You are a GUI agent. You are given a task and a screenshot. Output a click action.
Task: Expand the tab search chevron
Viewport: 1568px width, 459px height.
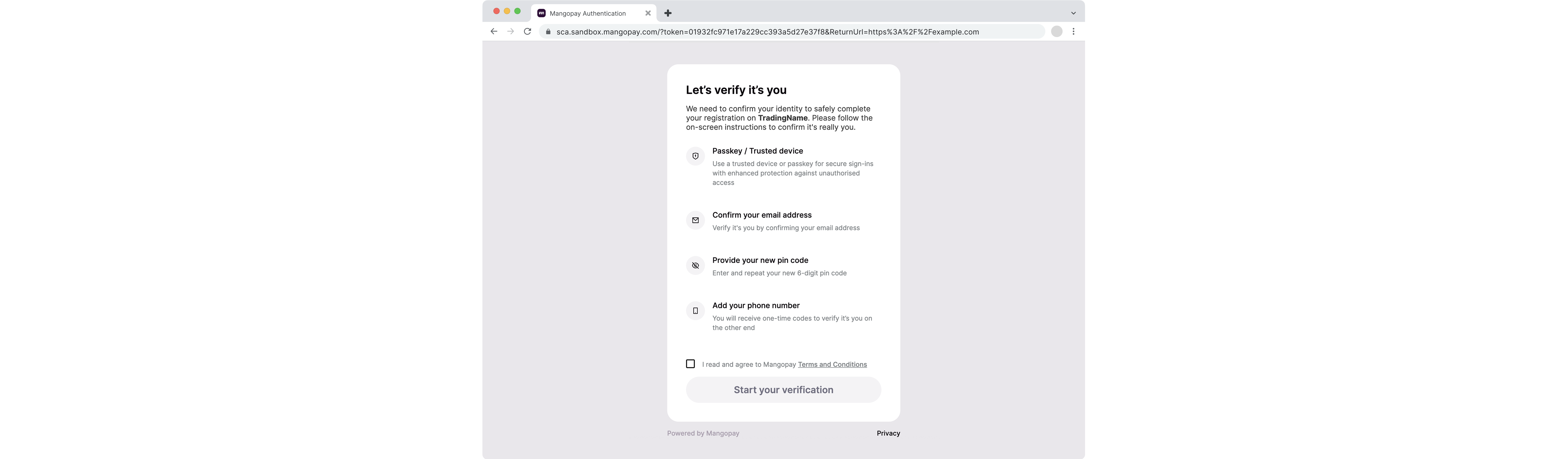(1073, 13)
